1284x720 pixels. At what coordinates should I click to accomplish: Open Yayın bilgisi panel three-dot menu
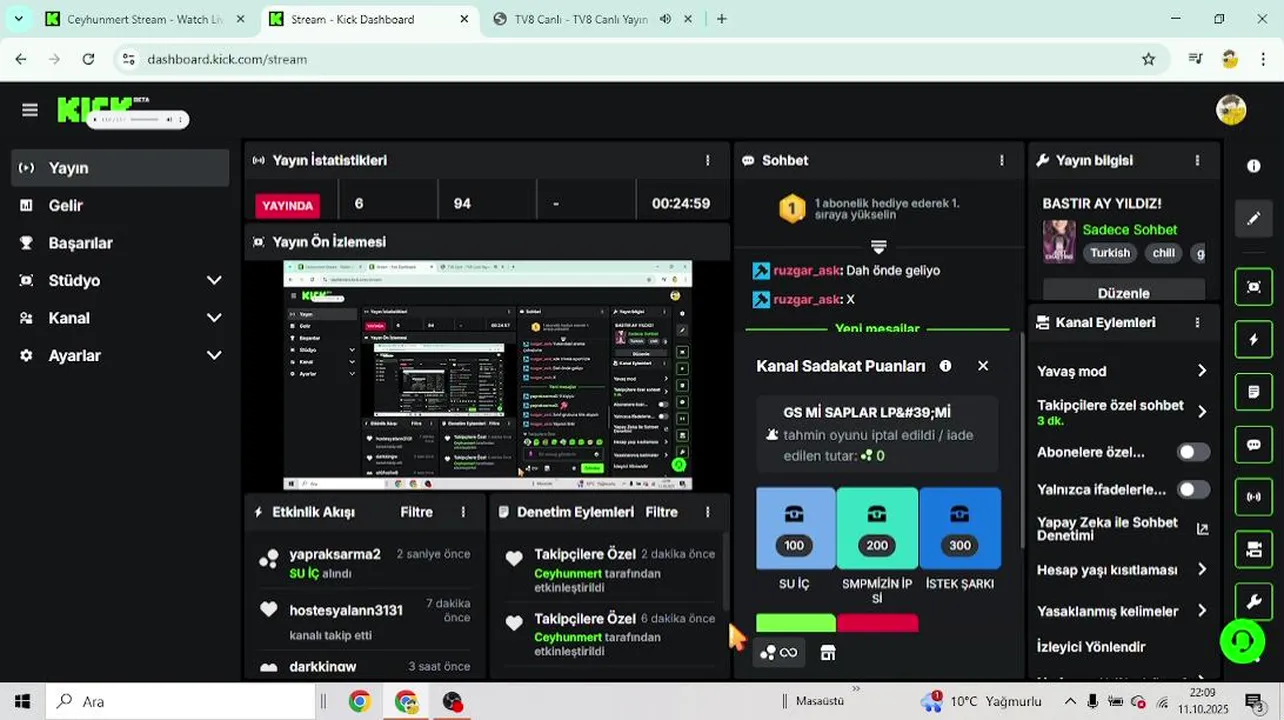point(1197,160)
